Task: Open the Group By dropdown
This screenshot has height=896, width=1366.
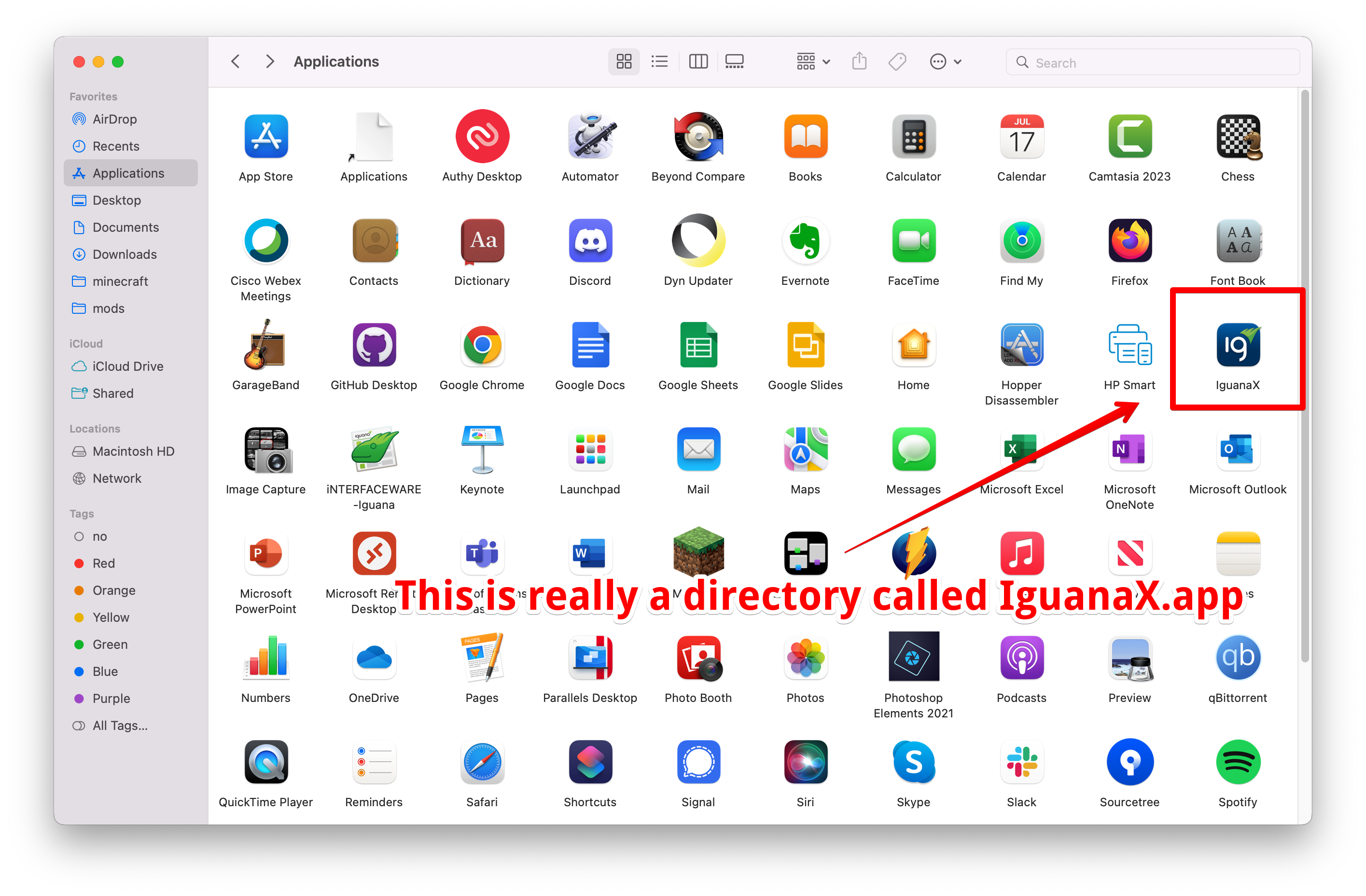Action: 812,61
